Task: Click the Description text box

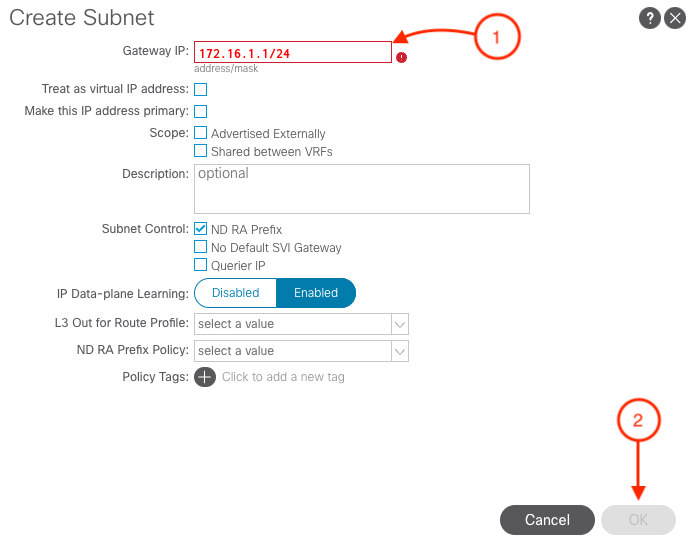Action: [361, 189]
